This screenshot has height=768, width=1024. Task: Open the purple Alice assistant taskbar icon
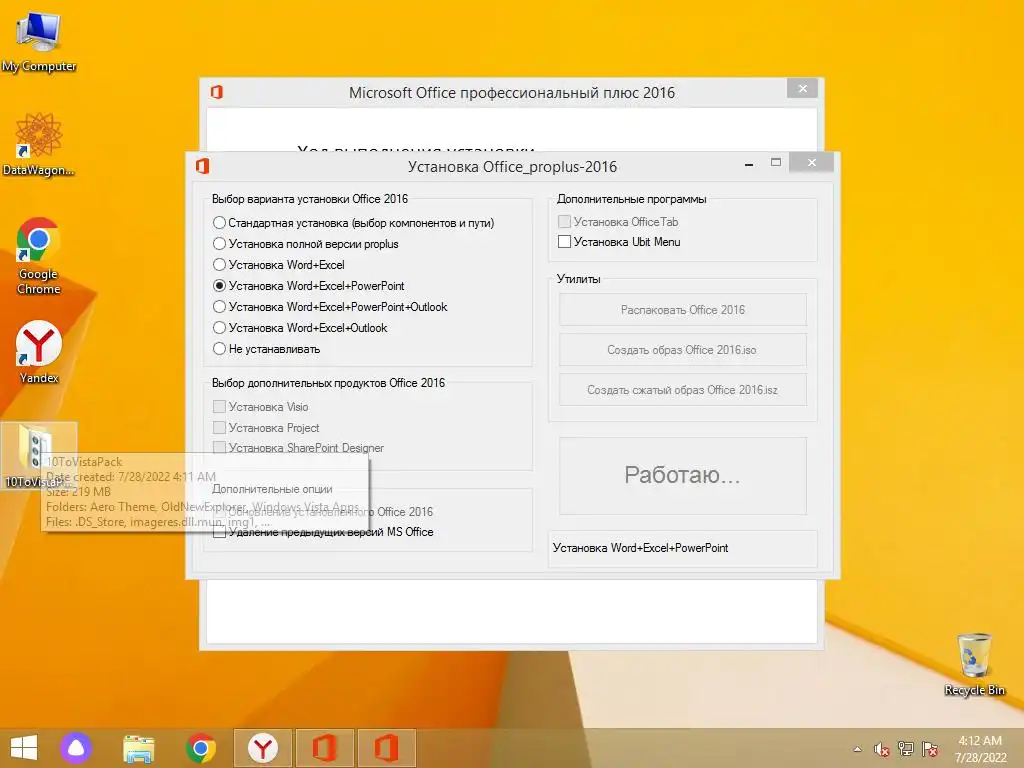[x=76, y=748]
